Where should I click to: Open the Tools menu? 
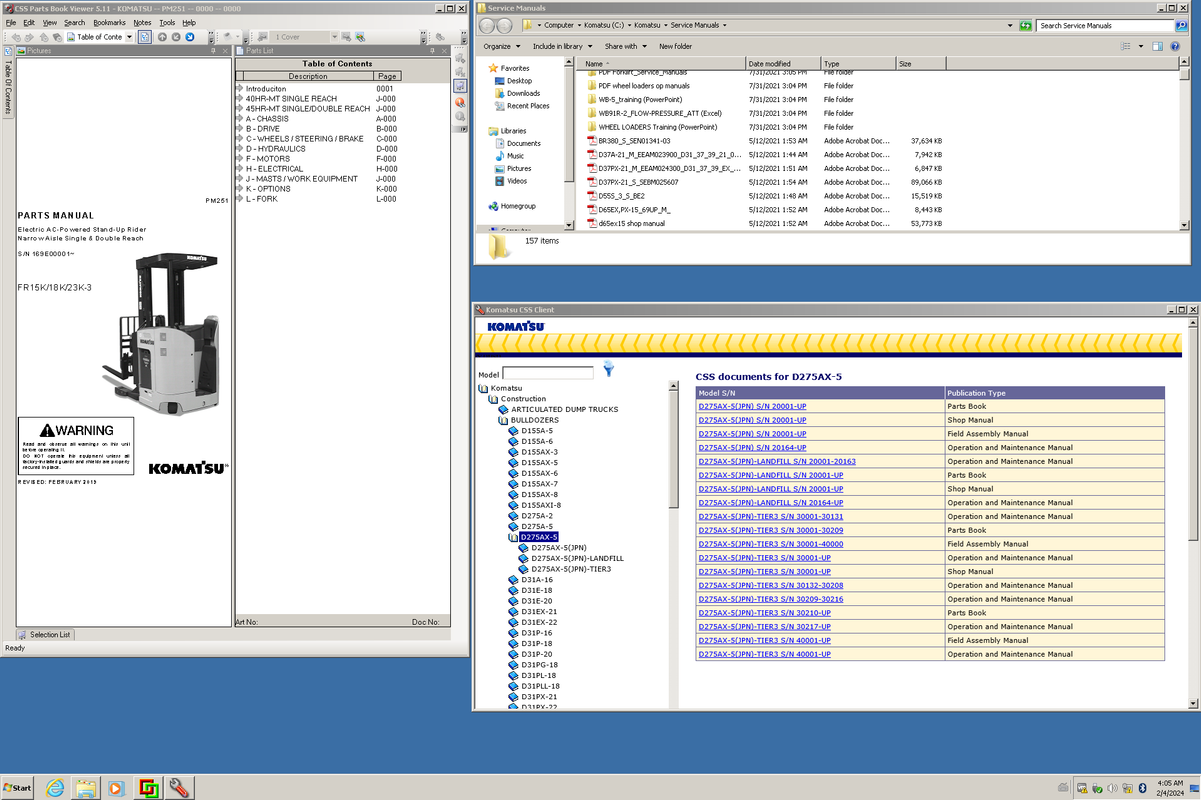click(x=167, y=22)
